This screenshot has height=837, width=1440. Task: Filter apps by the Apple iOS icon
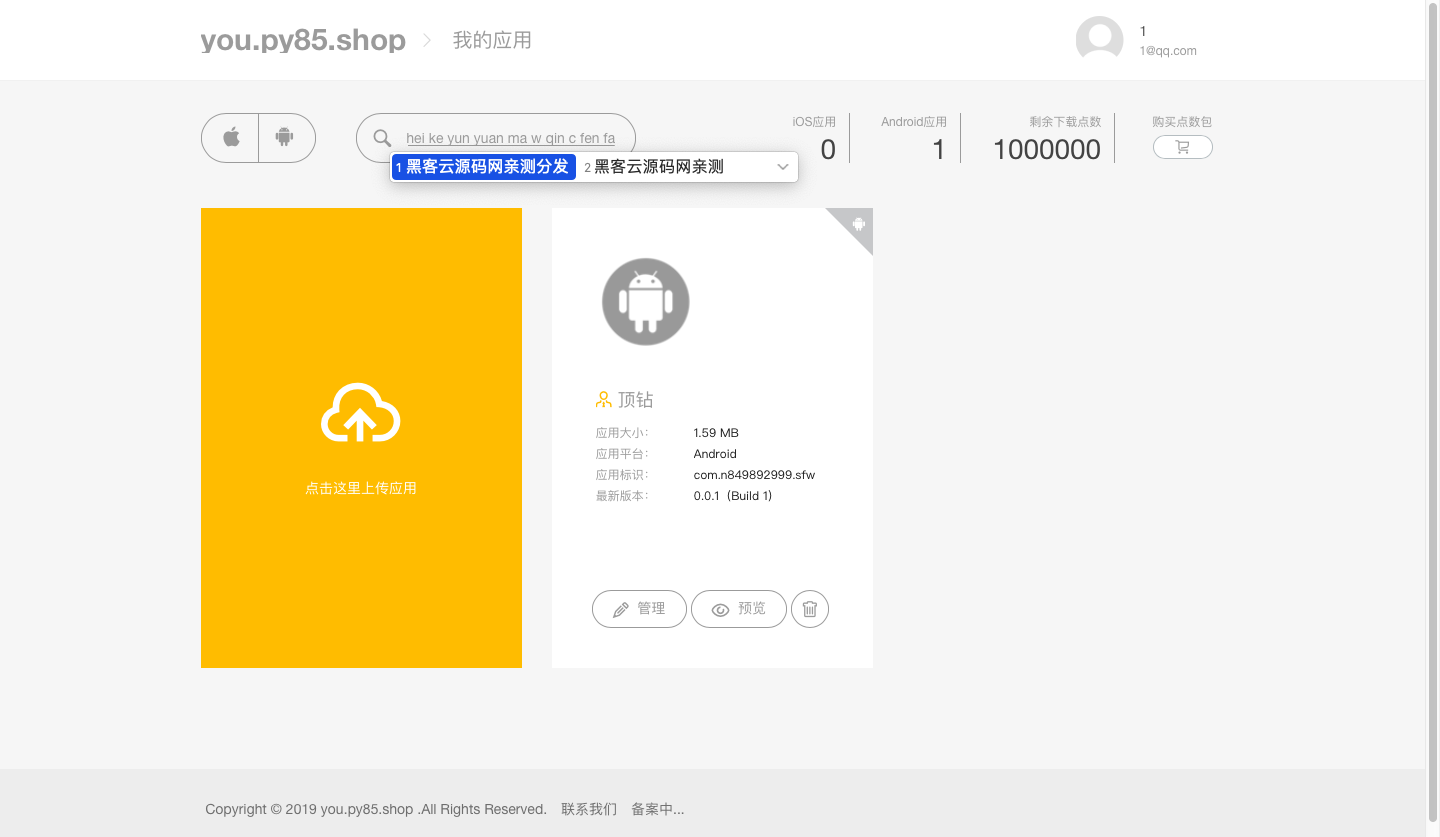231,138
